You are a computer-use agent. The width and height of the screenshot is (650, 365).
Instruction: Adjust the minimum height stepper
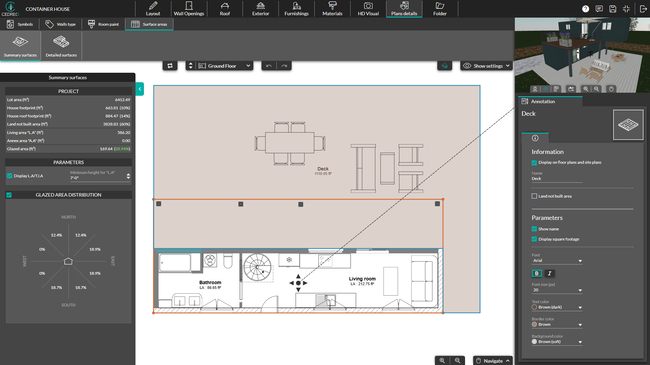128,176
